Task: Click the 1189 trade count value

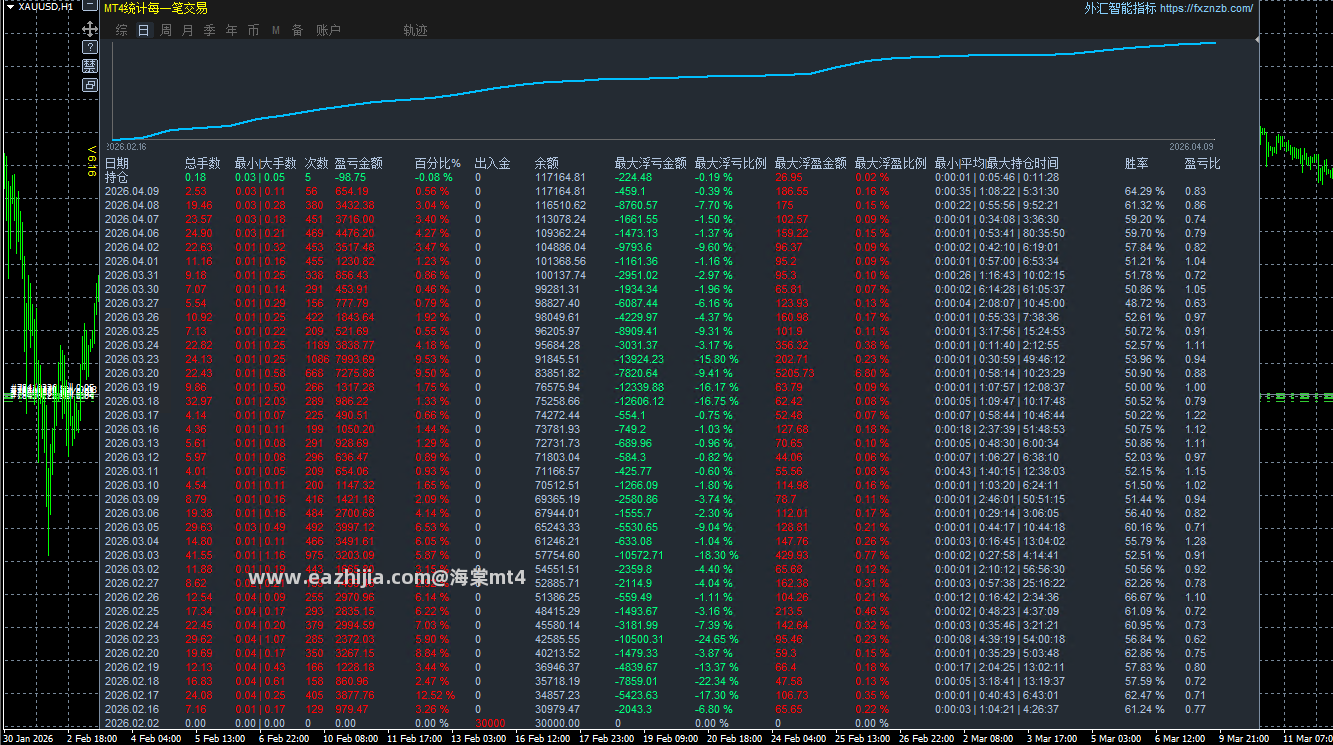Action: 317,345
